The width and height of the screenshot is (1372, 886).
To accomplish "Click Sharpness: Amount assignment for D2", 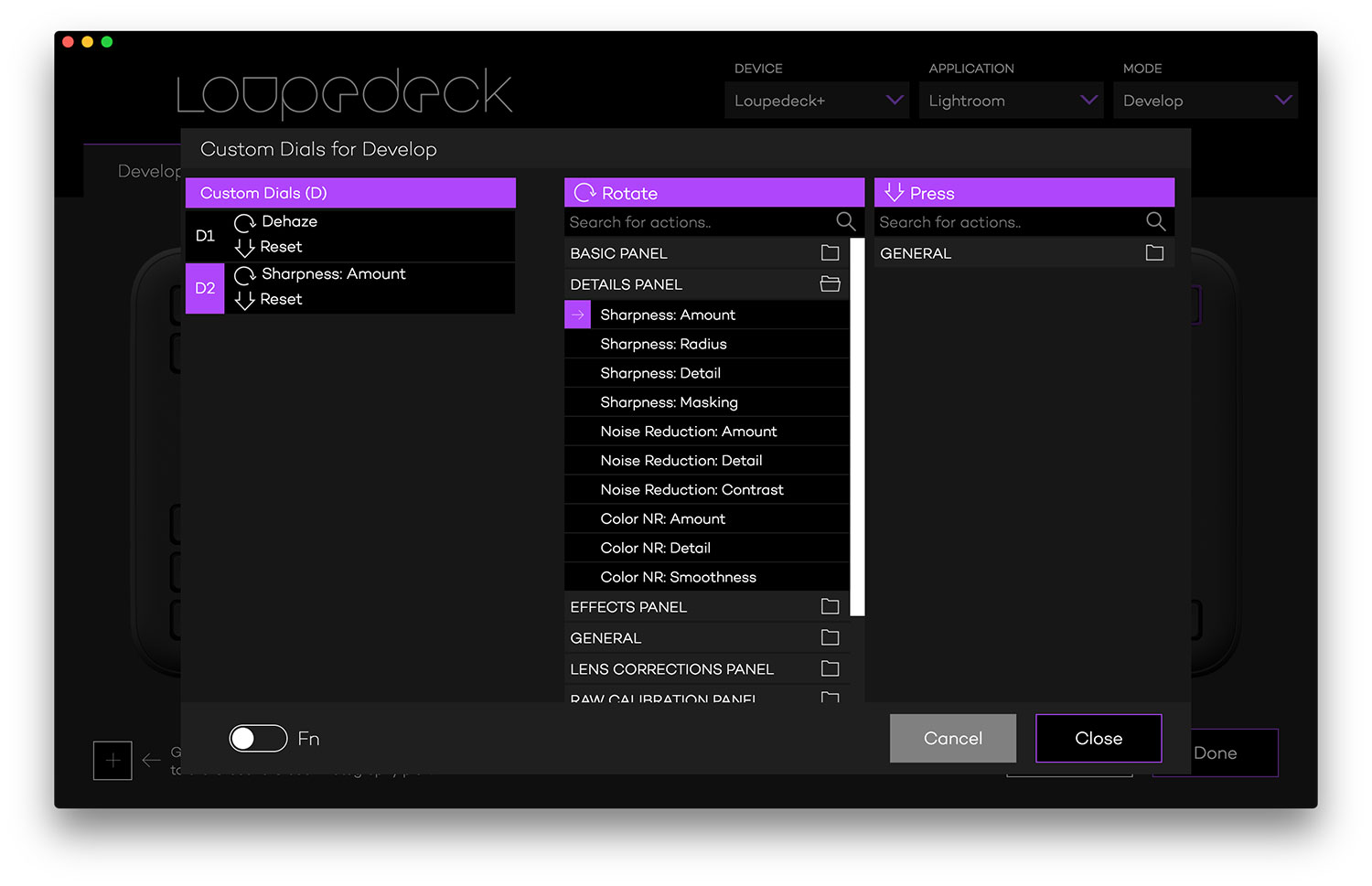I will 333,274.
